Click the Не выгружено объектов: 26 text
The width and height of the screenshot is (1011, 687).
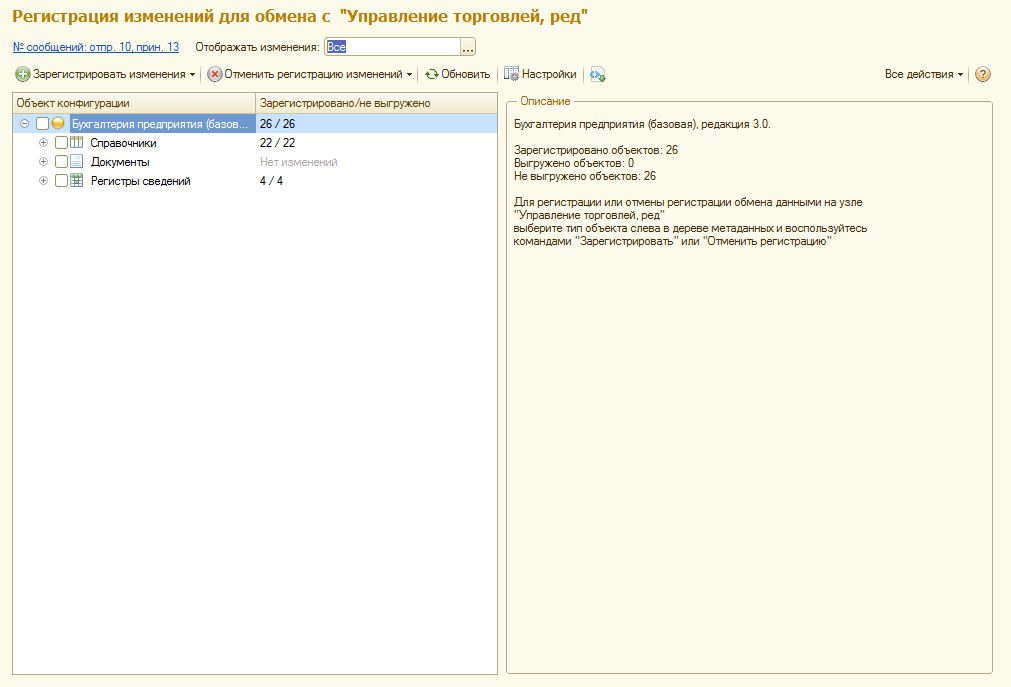pyautogui.click(x=585, y=176)
